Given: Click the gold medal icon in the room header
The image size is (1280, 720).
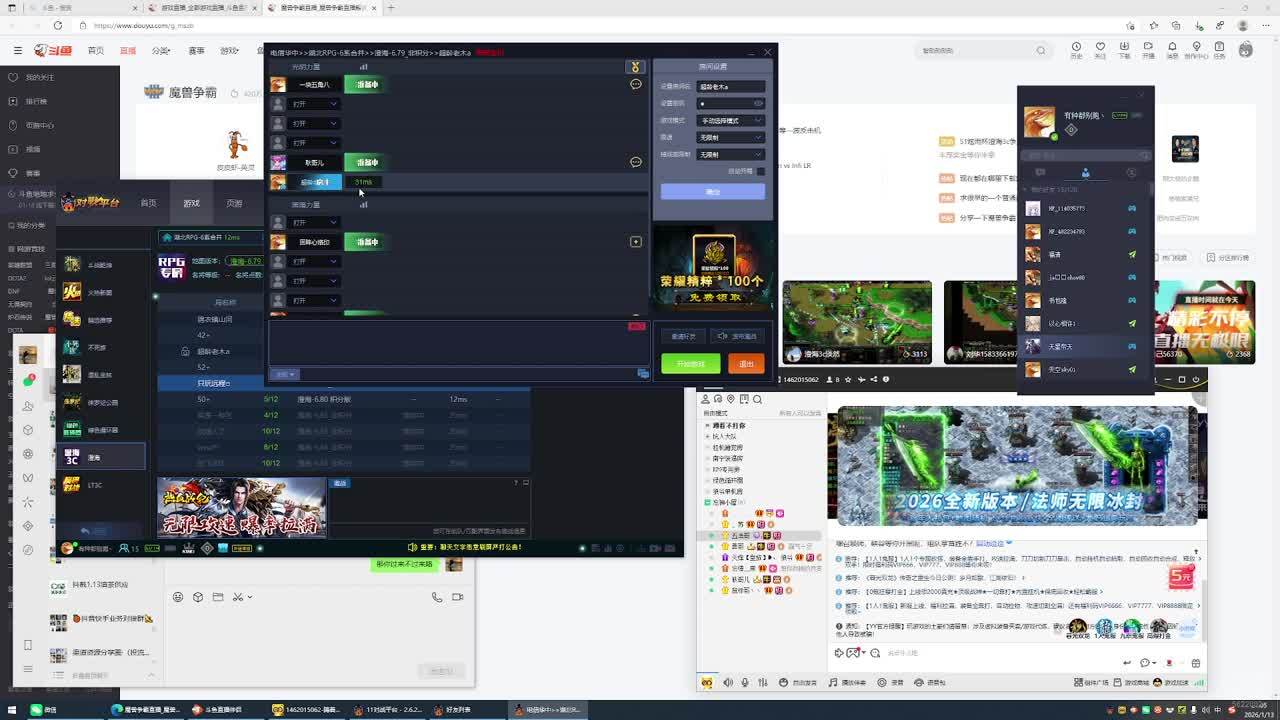Looking at the screenshot, I should (634, 67).
